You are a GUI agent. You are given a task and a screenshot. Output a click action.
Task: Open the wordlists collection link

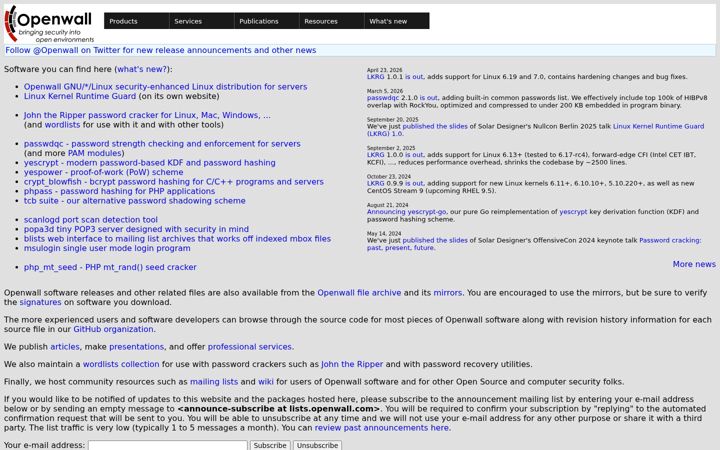tap(121, 364)
